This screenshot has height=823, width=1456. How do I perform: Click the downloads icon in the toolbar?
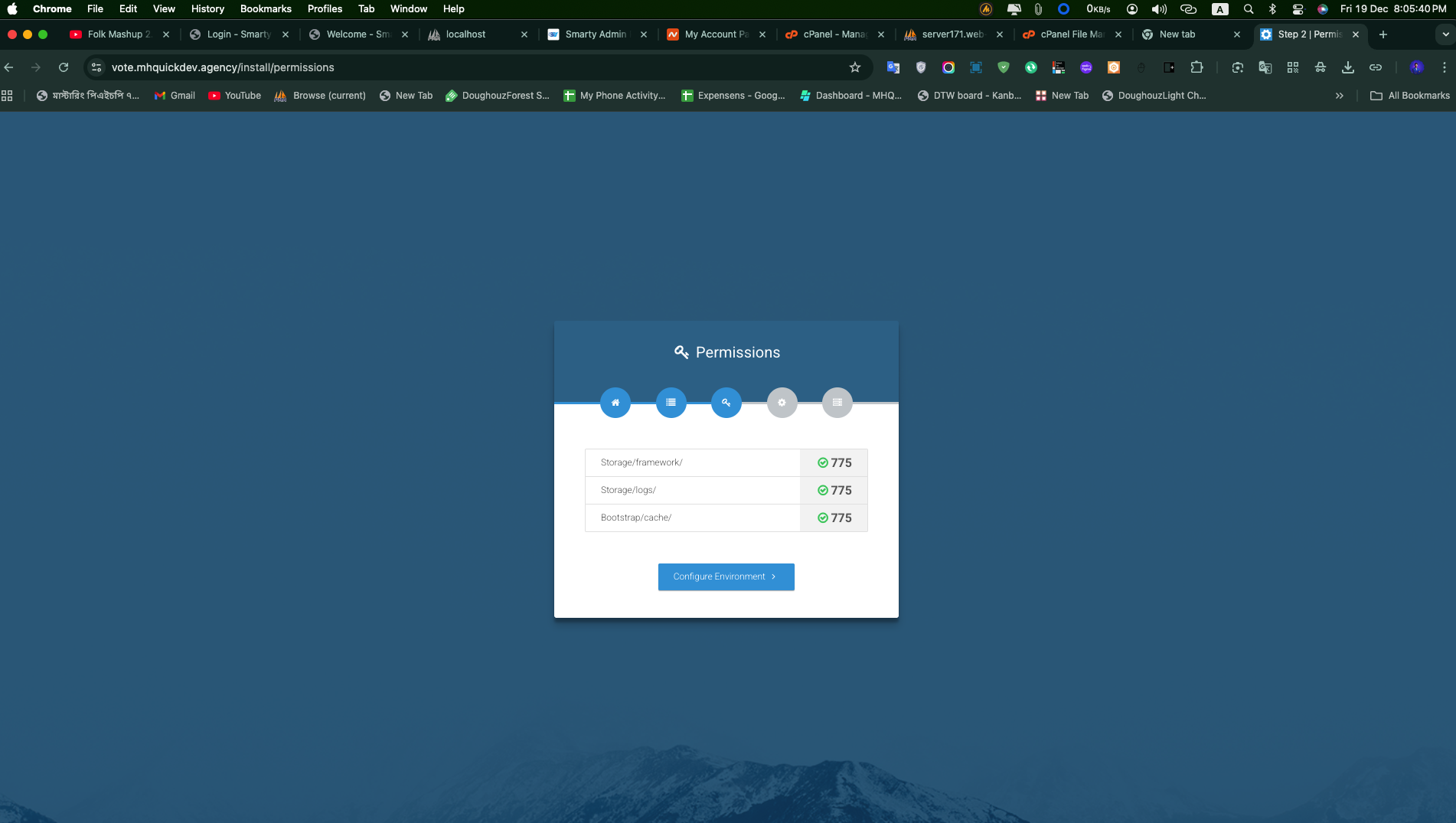click(1347, 67)
